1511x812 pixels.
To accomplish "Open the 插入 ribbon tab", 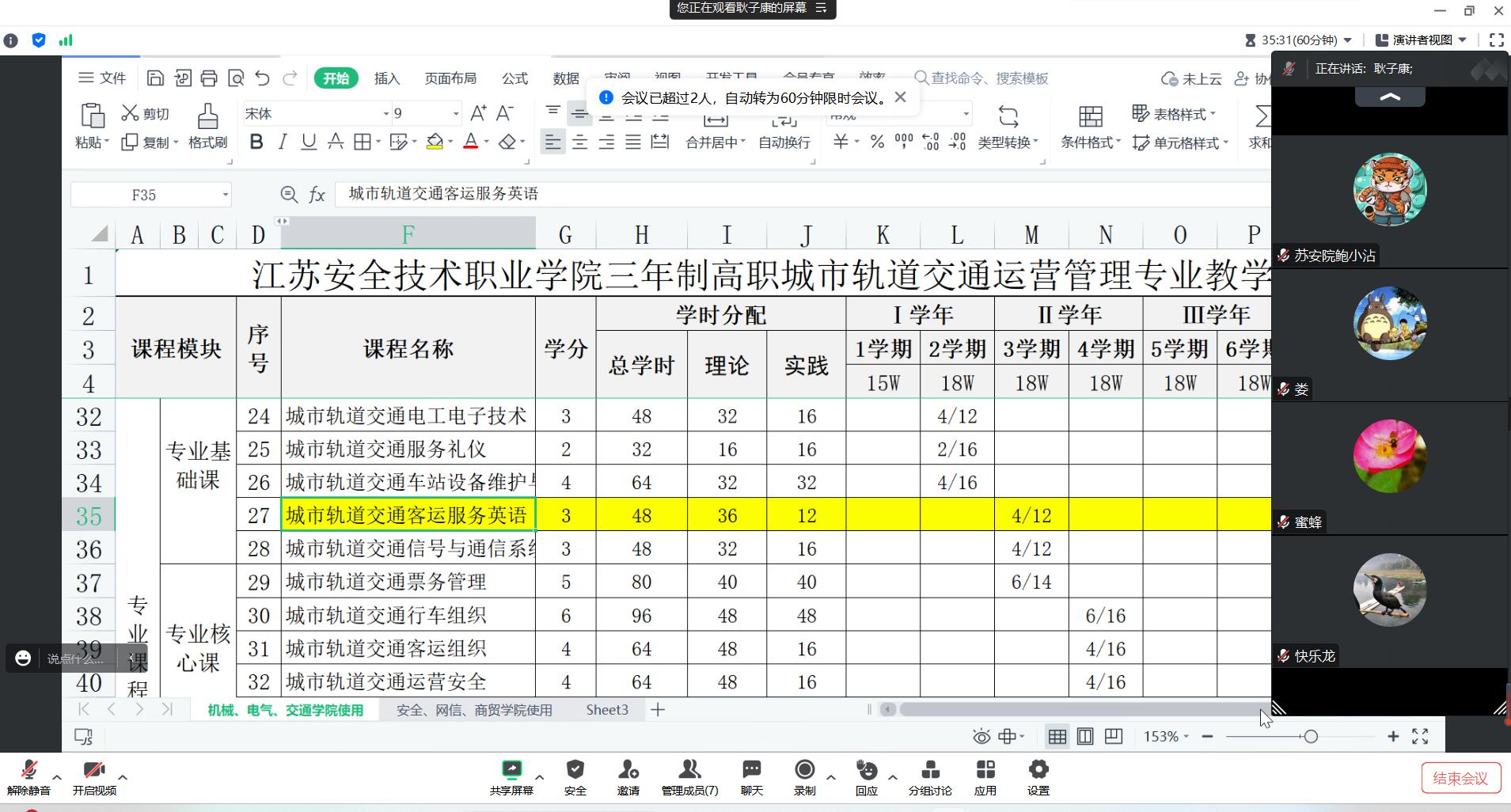I will tap(386, 78).
